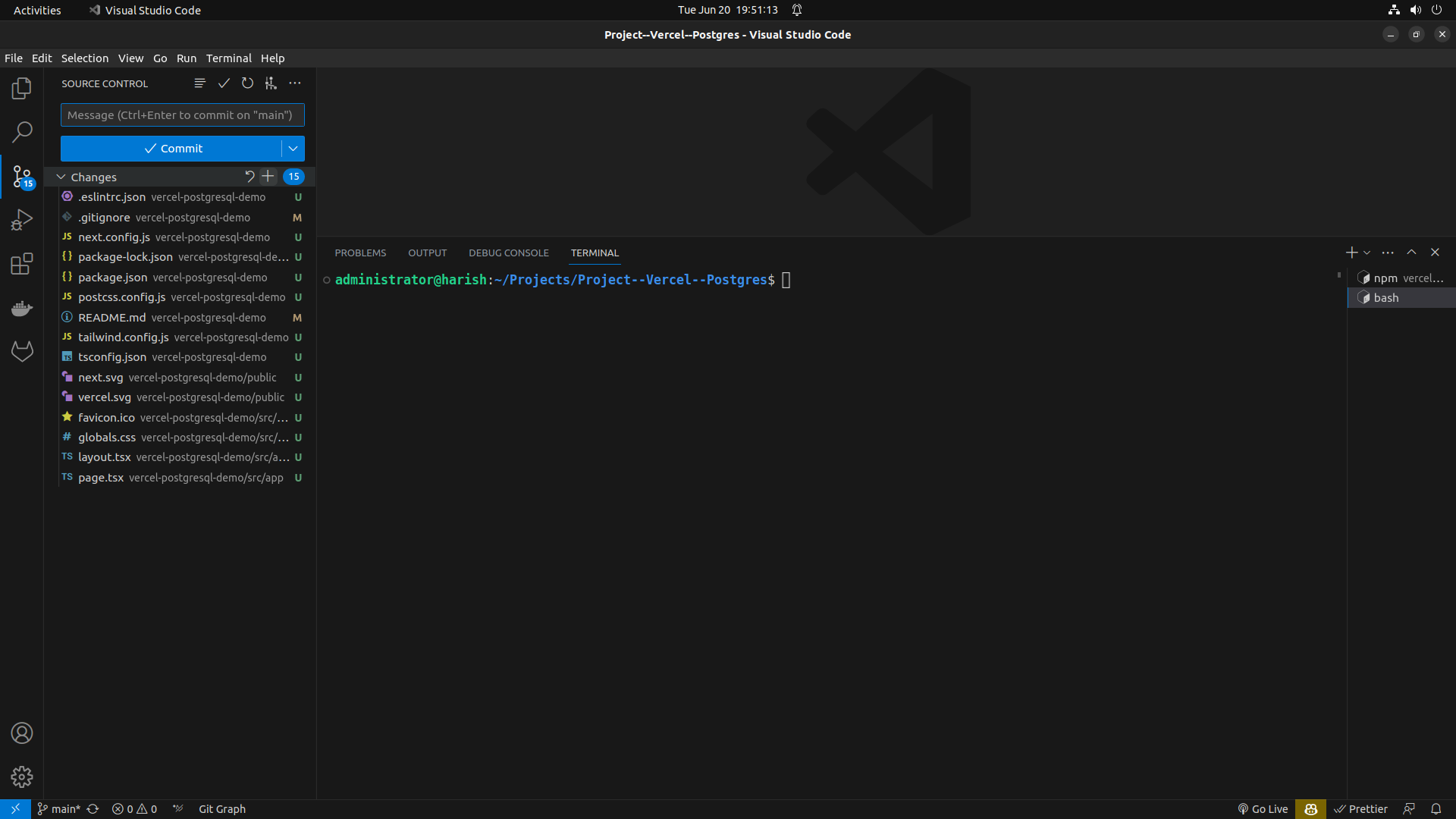1456x819 pixels.
Task: Click the 15 changes count badge
Action: [x=293, y=177]
